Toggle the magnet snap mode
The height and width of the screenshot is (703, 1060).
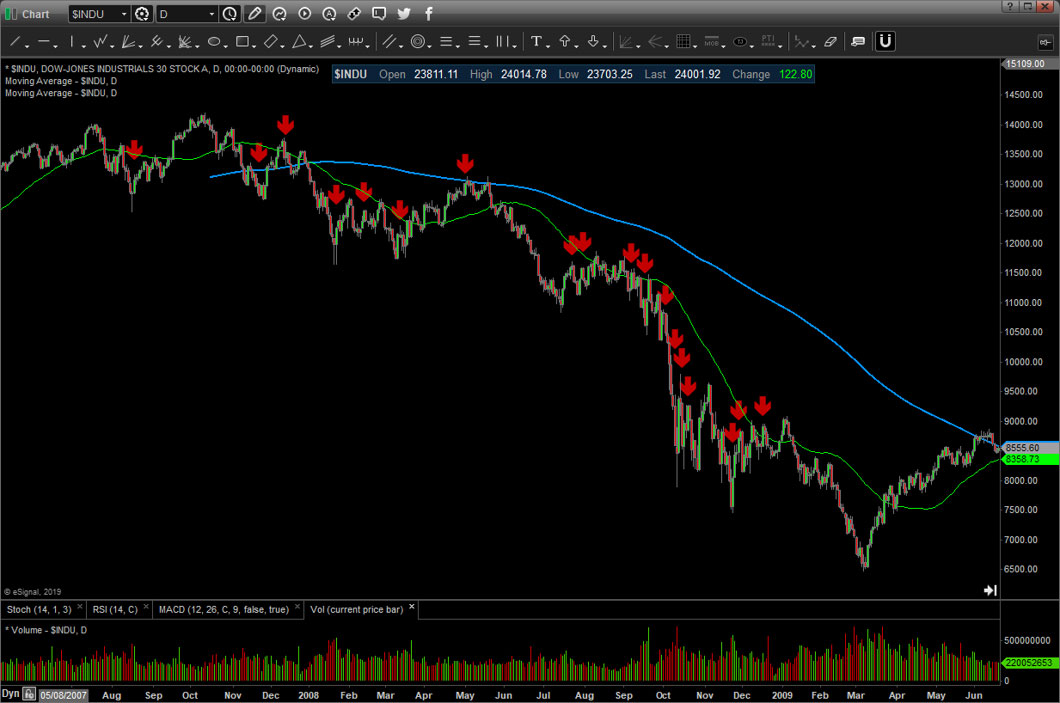(x=885, y=42)
